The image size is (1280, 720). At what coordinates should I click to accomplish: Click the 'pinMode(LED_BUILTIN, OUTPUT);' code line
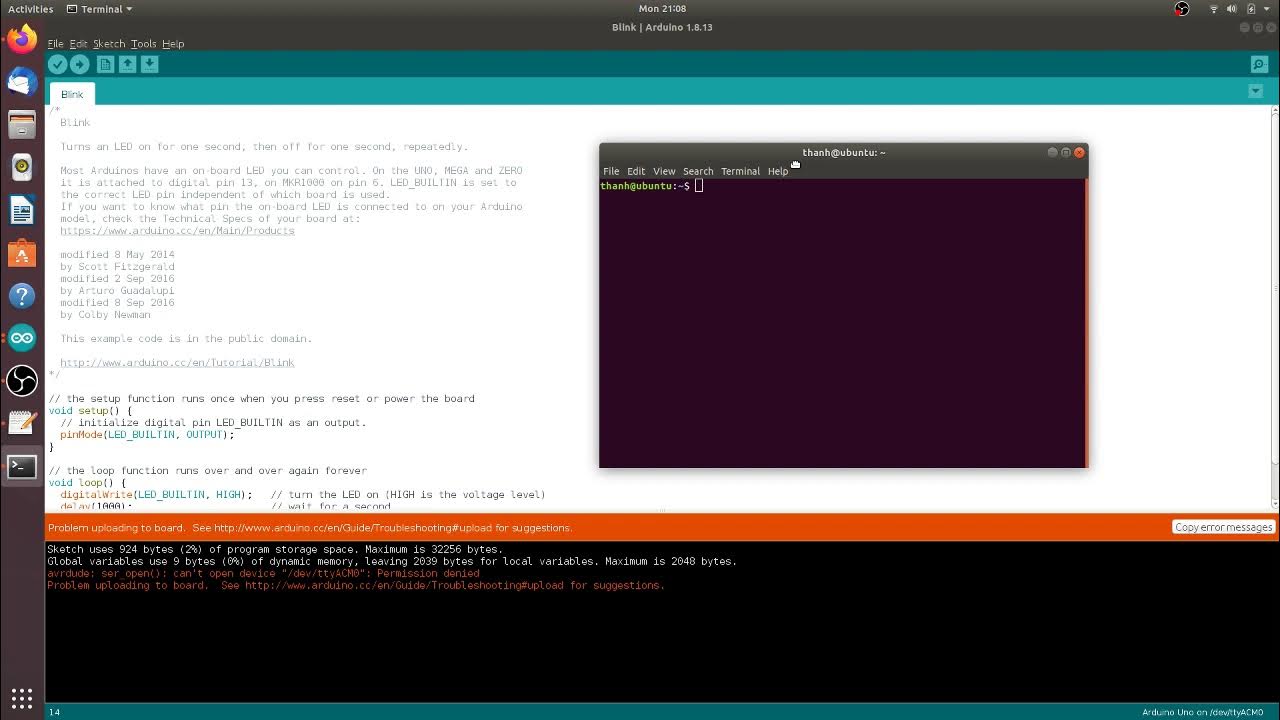point(147,435)
